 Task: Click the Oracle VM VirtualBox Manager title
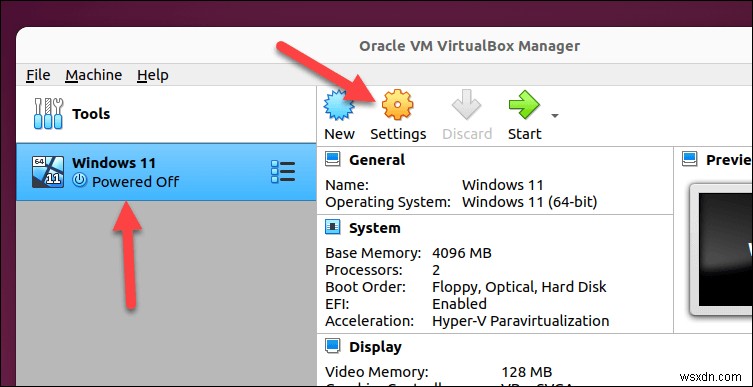[x=469, y=46]
